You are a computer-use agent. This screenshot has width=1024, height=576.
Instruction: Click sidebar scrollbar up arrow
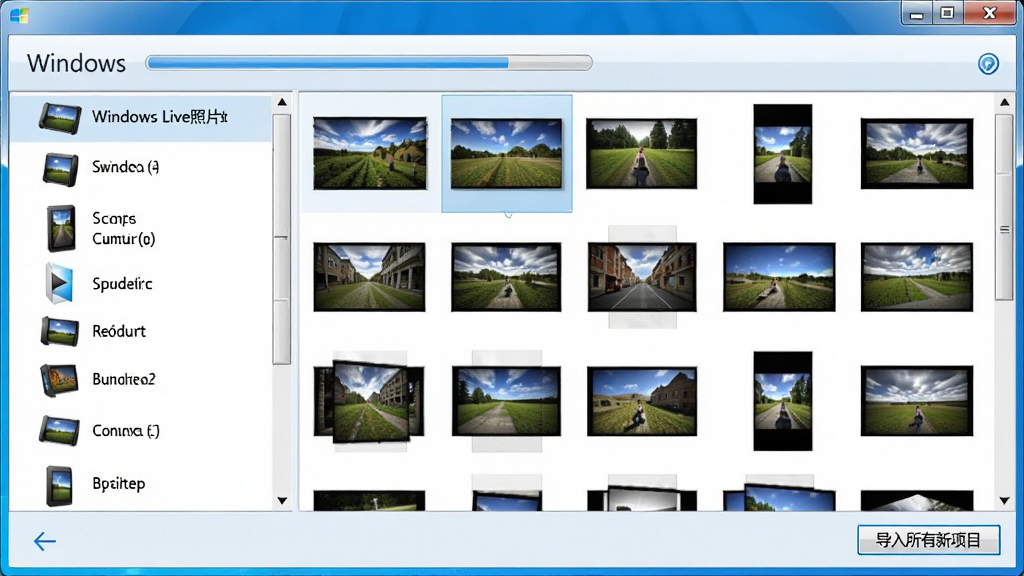click(282, 102)
